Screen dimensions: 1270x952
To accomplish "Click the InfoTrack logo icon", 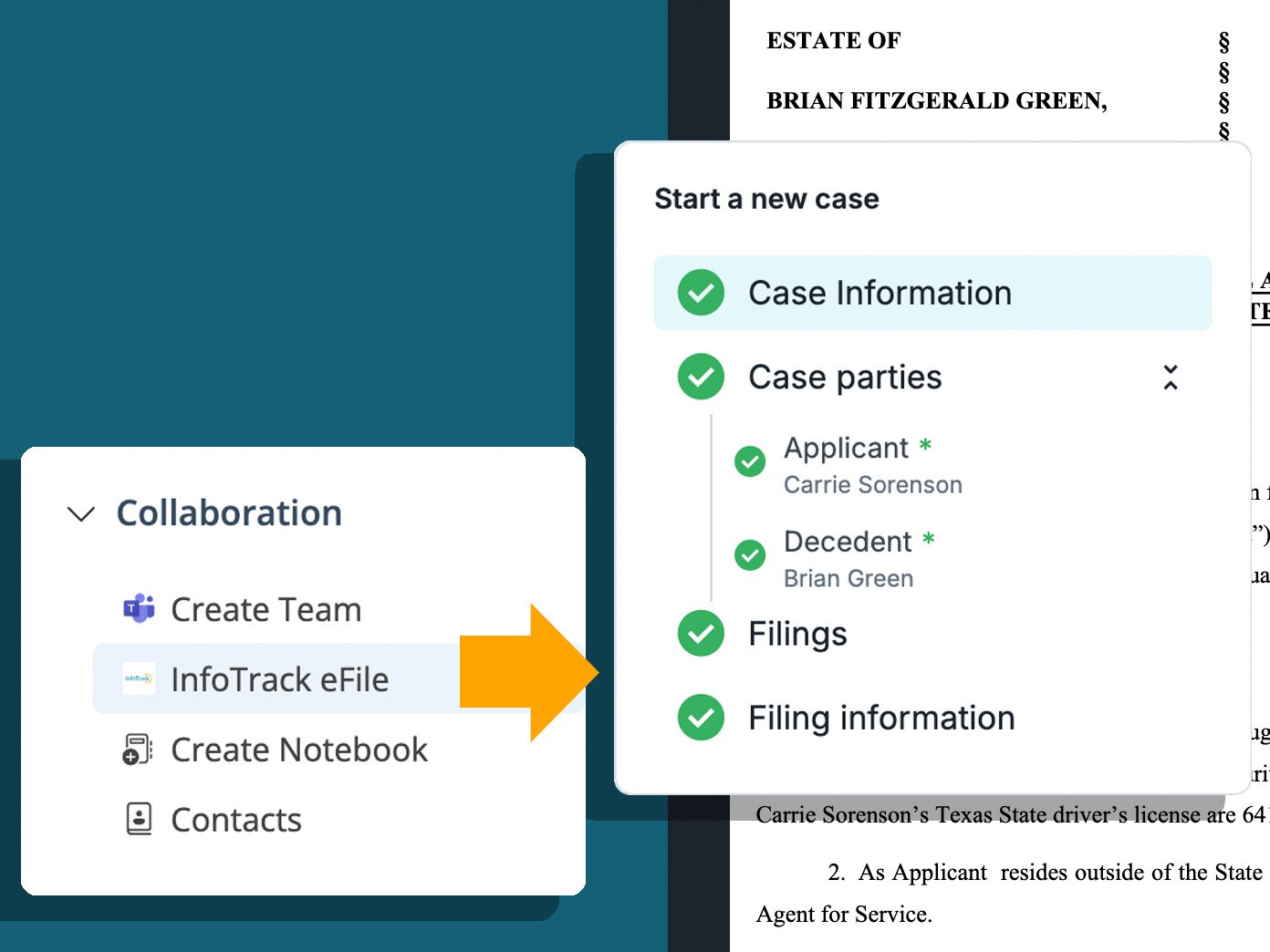I will (138, 678).
